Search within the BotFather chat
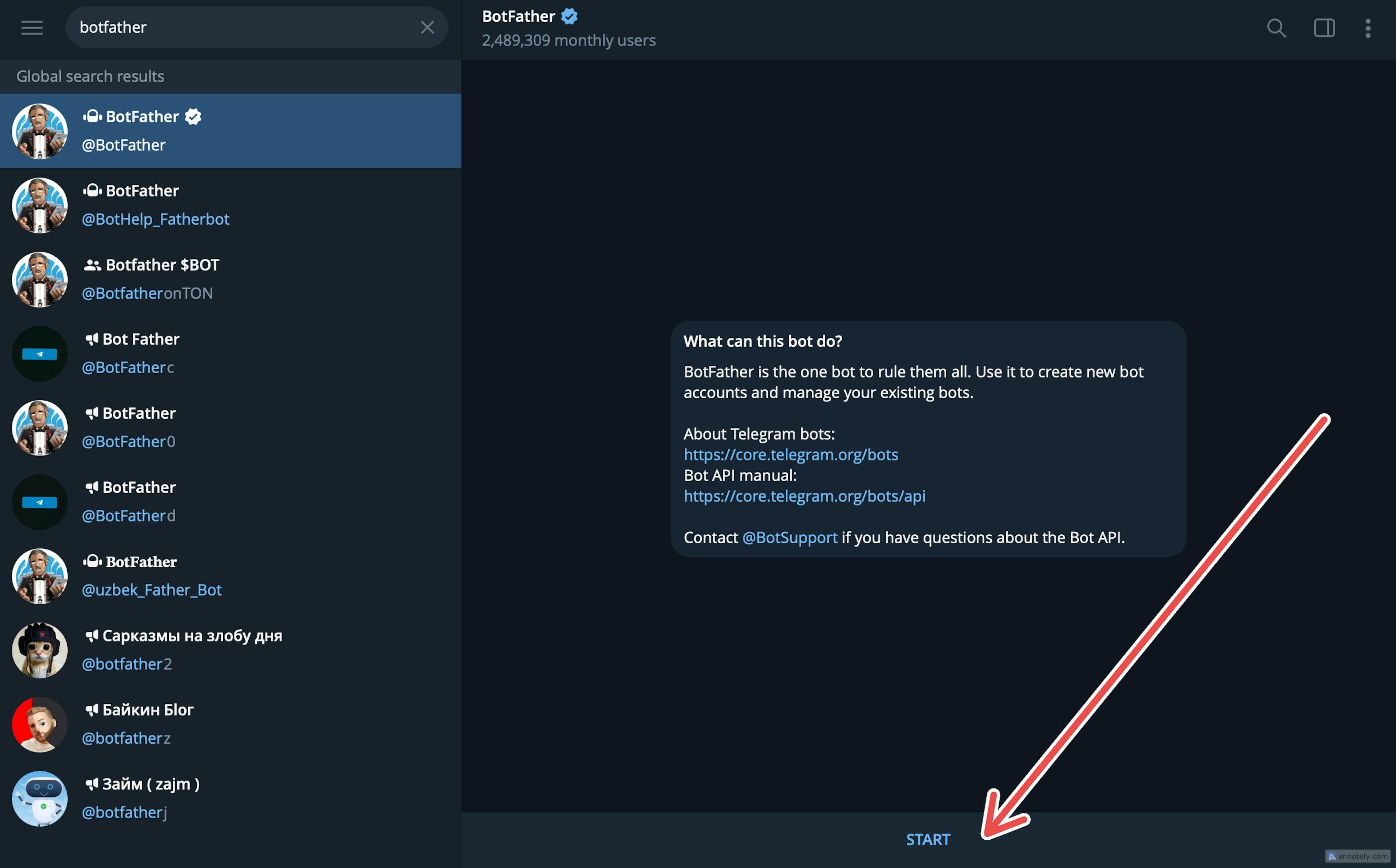 pos(1276,28)
